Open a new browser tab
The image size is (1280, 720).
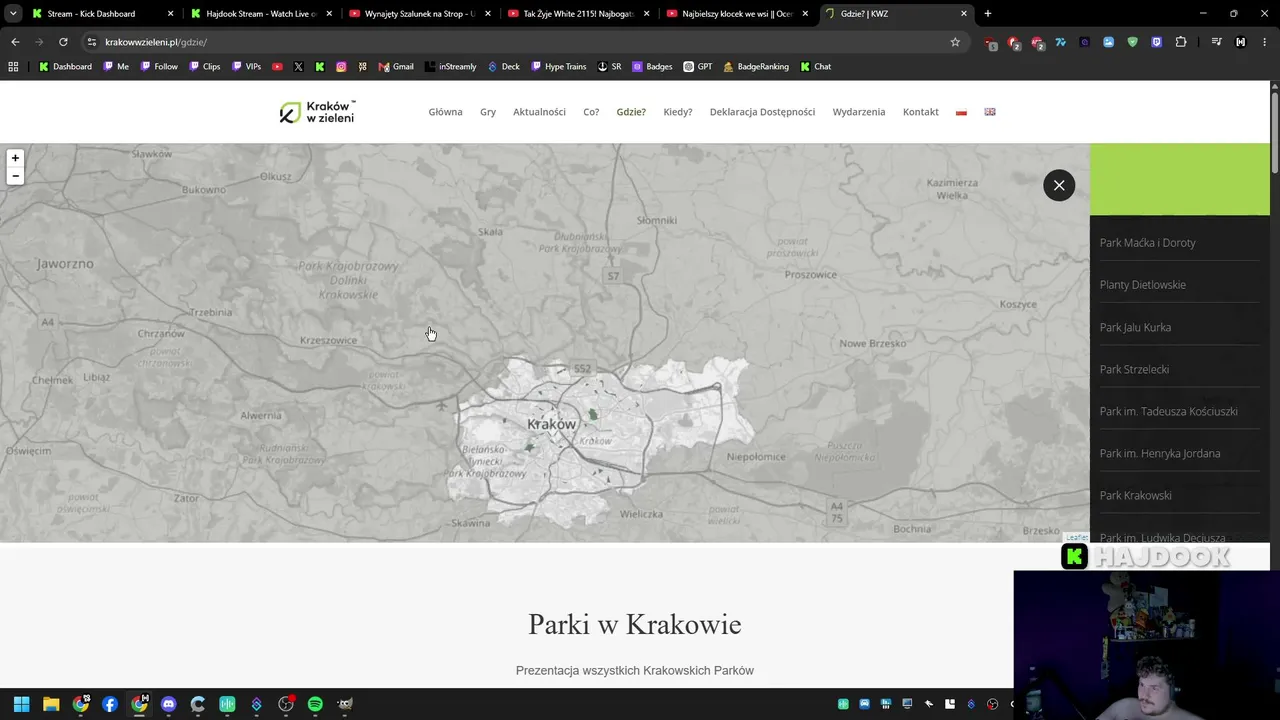tap(988, 14)
